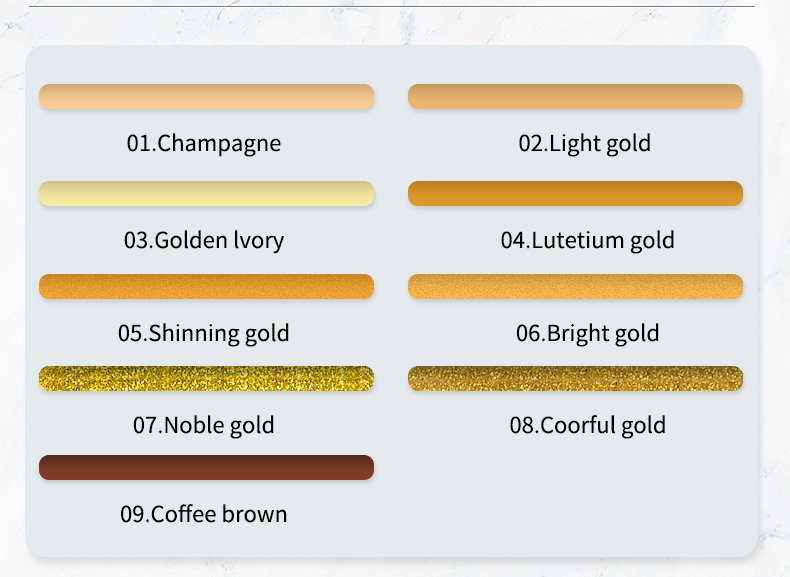
Task: Click the empty area beside Coffee brown
Action: (575, 491)
